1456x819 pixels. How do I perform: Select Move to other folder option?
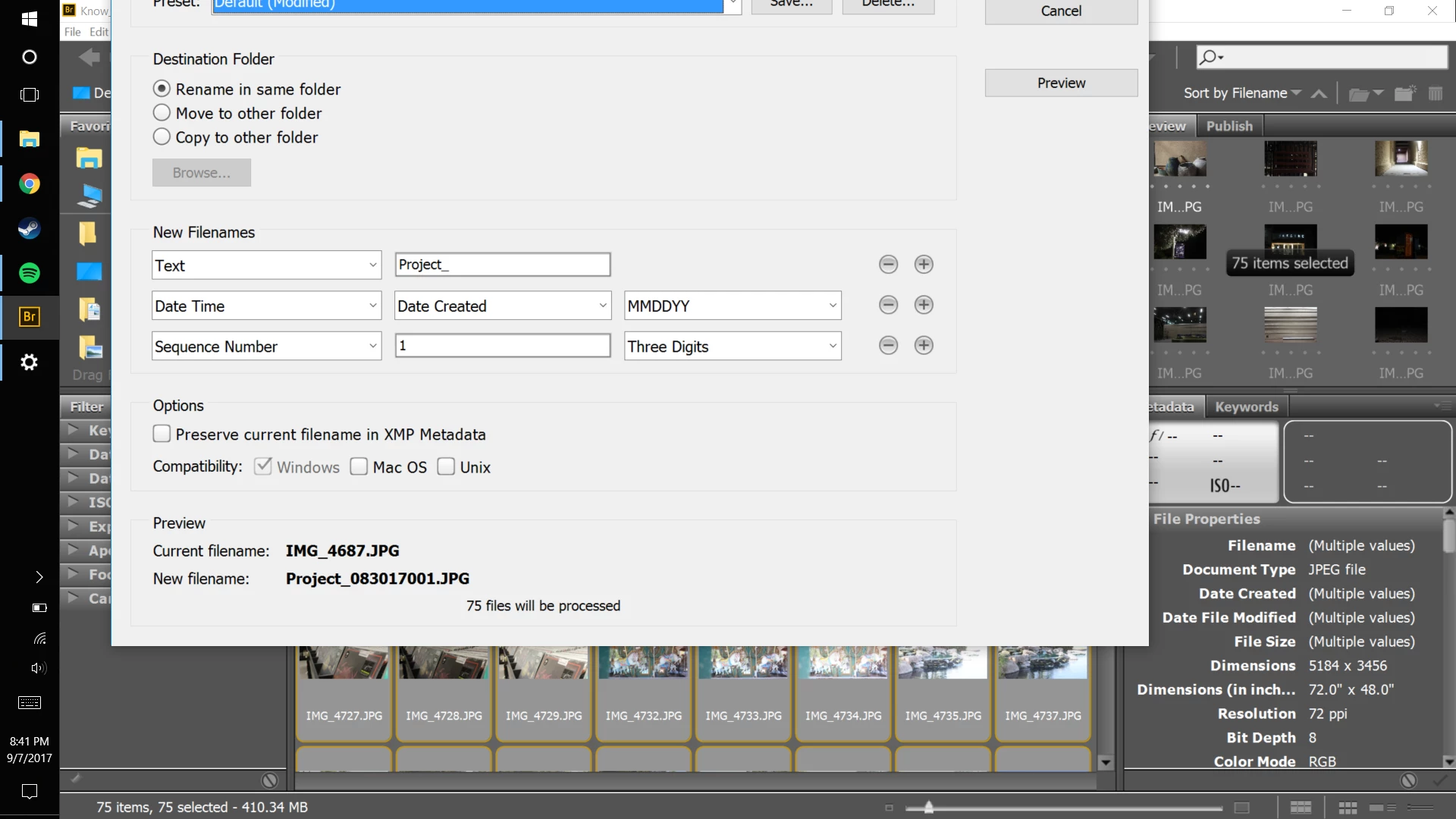(x=162, y=114)
